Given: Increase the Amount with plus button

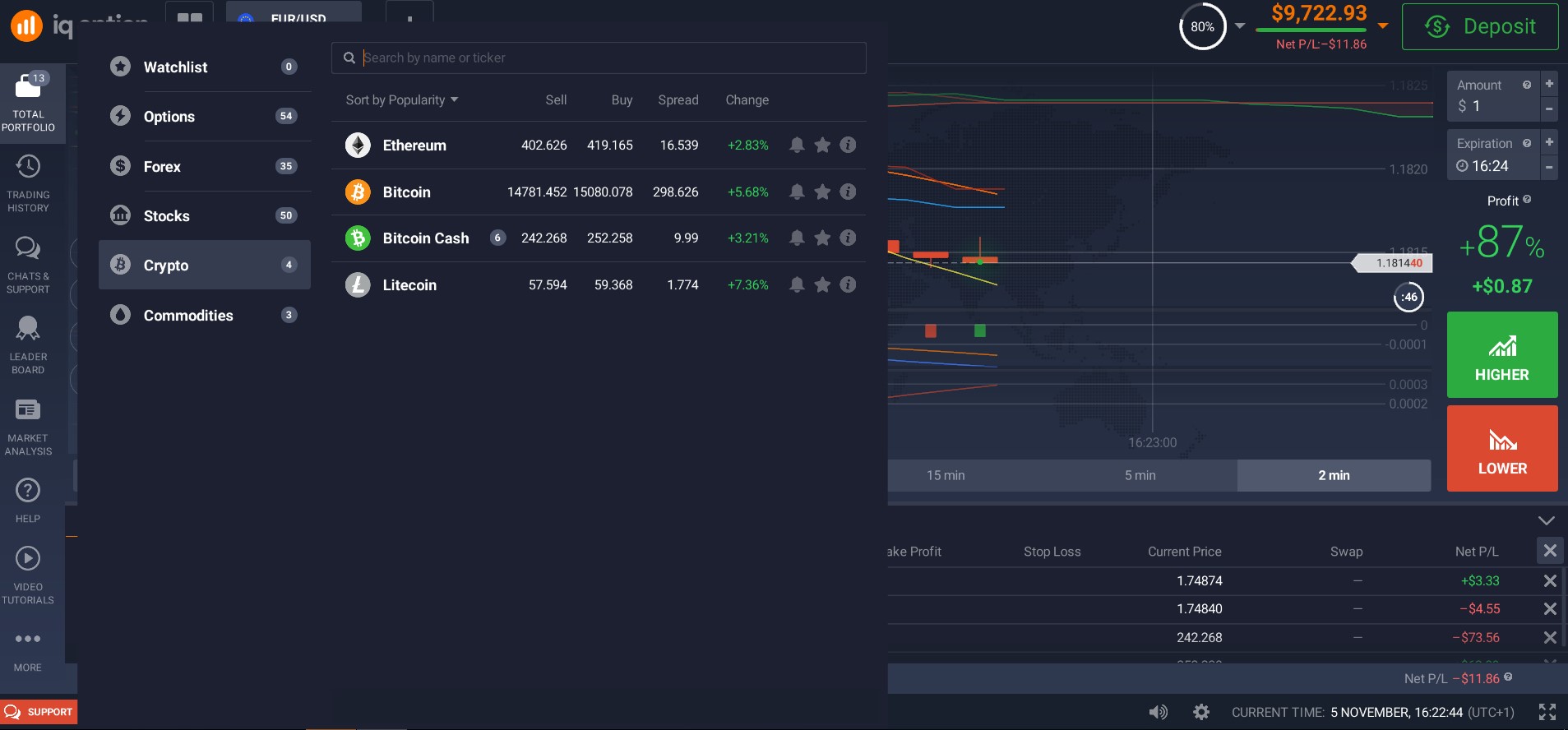Looking at the screenshot, I should (1549, 84).
